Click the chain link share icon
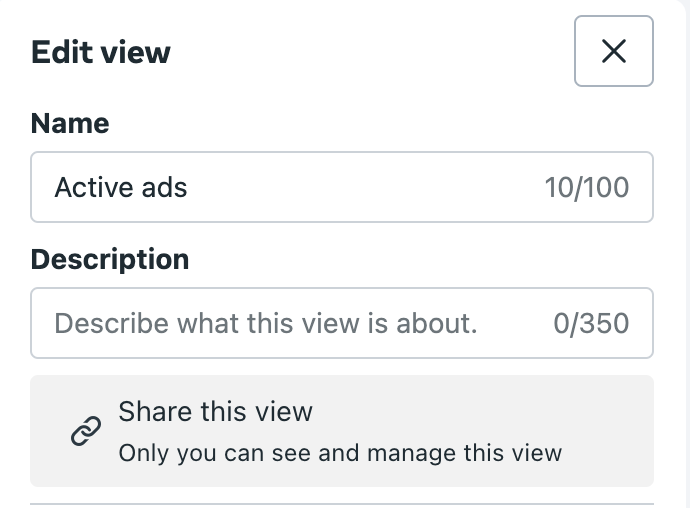 click(86, 431)
